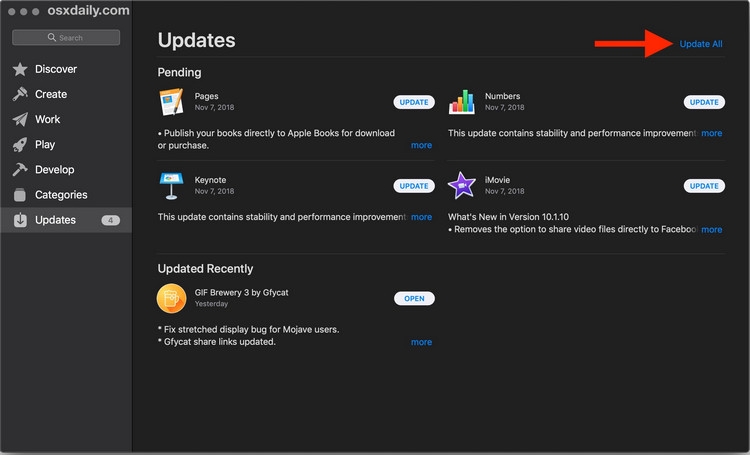Click the Develop hammer icon
The image size is (750, 455).
tap(20, 169)
